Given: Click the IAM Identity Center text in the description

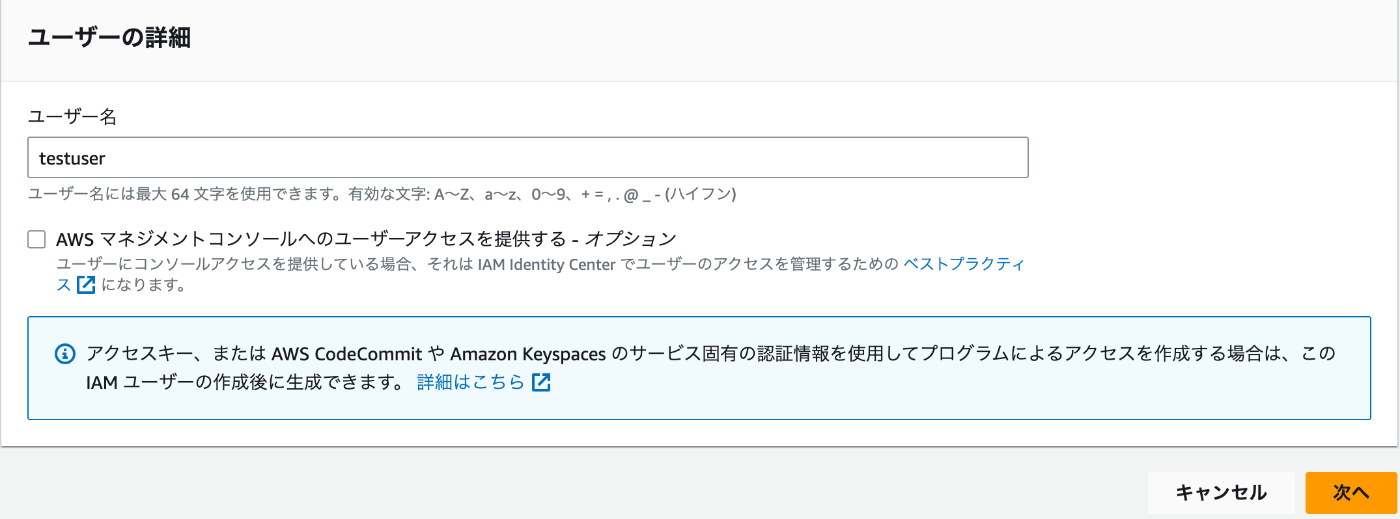Looking at the screenshot, I should point(529,264).
